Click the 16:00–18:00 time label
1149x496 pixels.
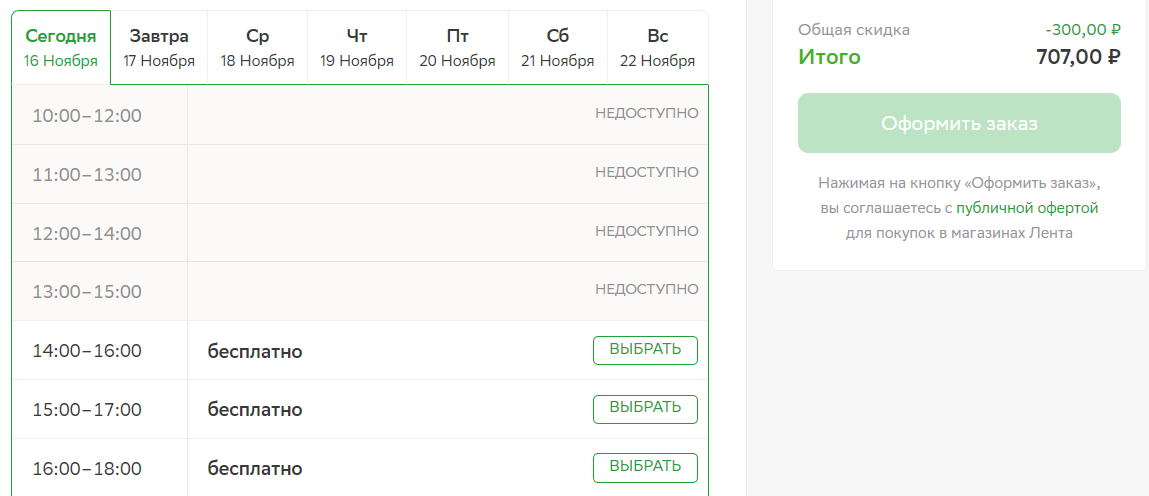coord(87,468)
